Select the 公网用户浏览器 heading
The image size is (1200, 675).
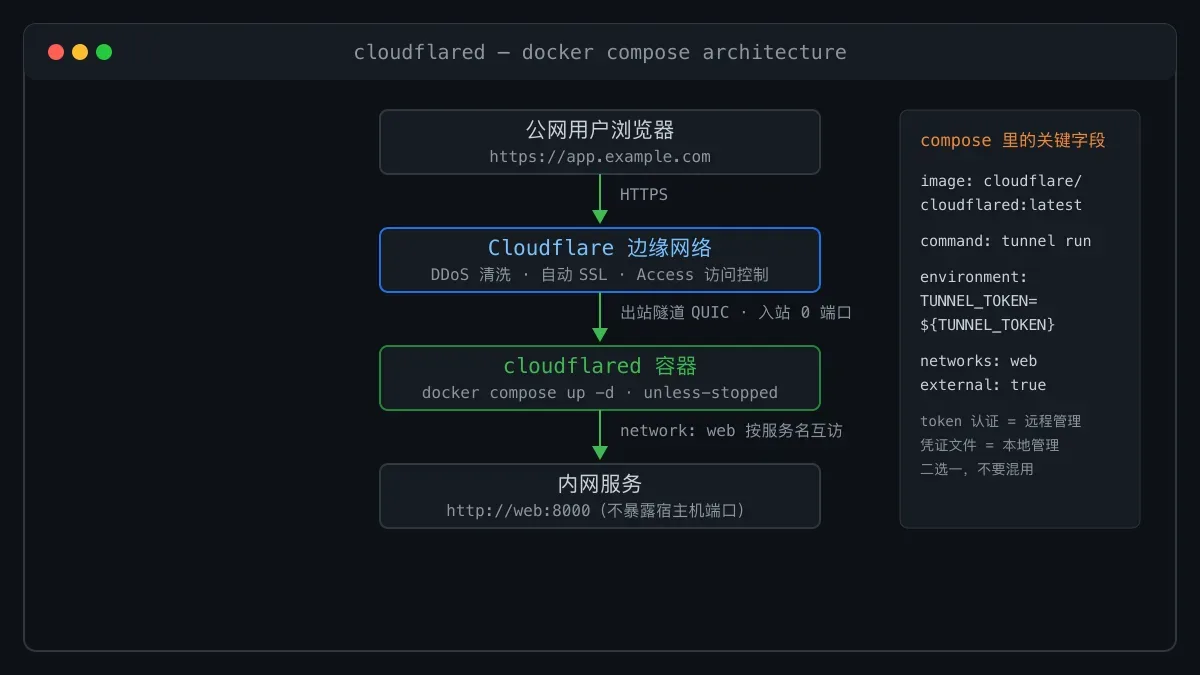tap(600, 130)
